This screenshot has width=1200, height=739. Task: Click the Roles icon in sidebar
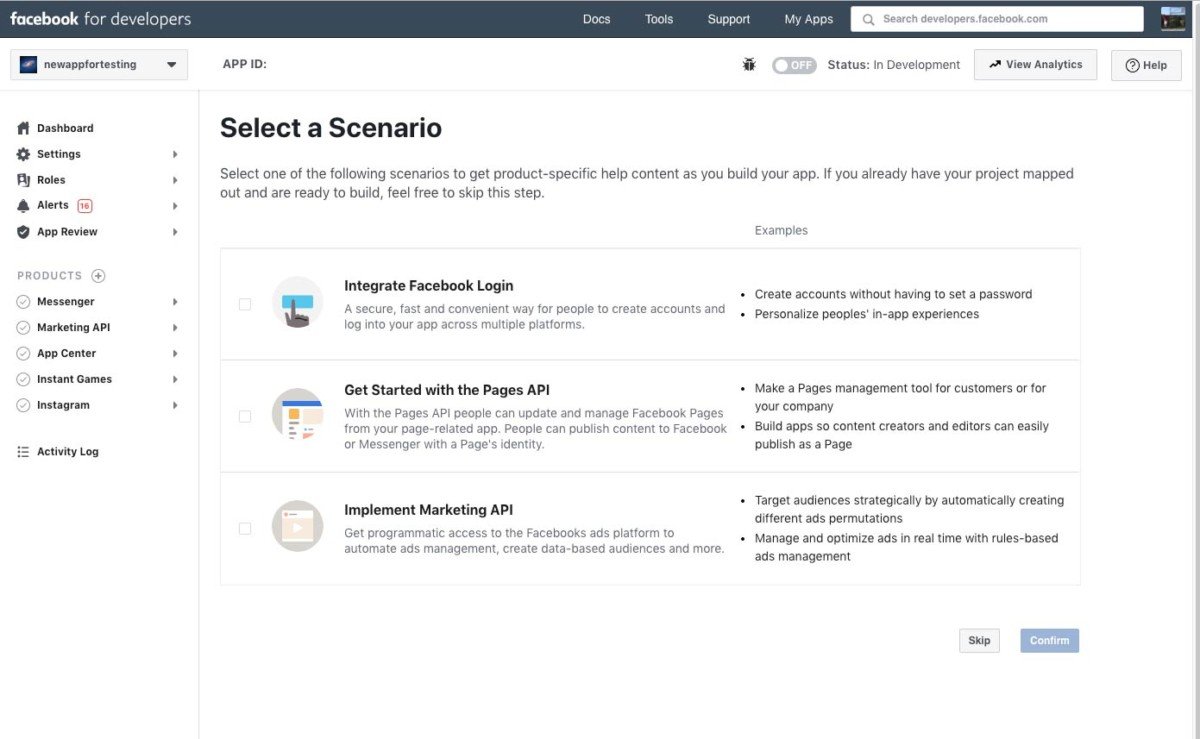pos(23,180)
